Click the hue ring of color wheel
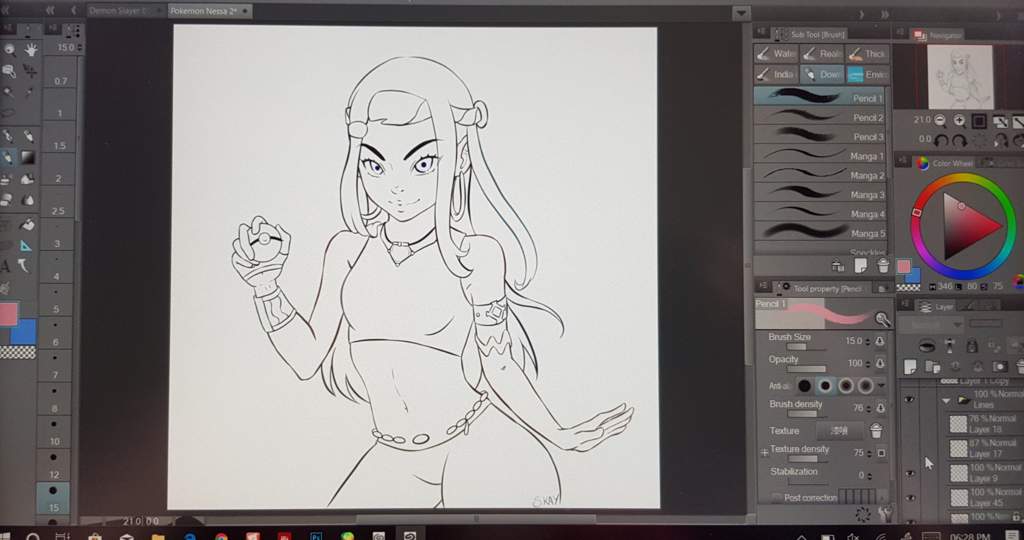Screen dimensions: 1024x540 (963, 180)
